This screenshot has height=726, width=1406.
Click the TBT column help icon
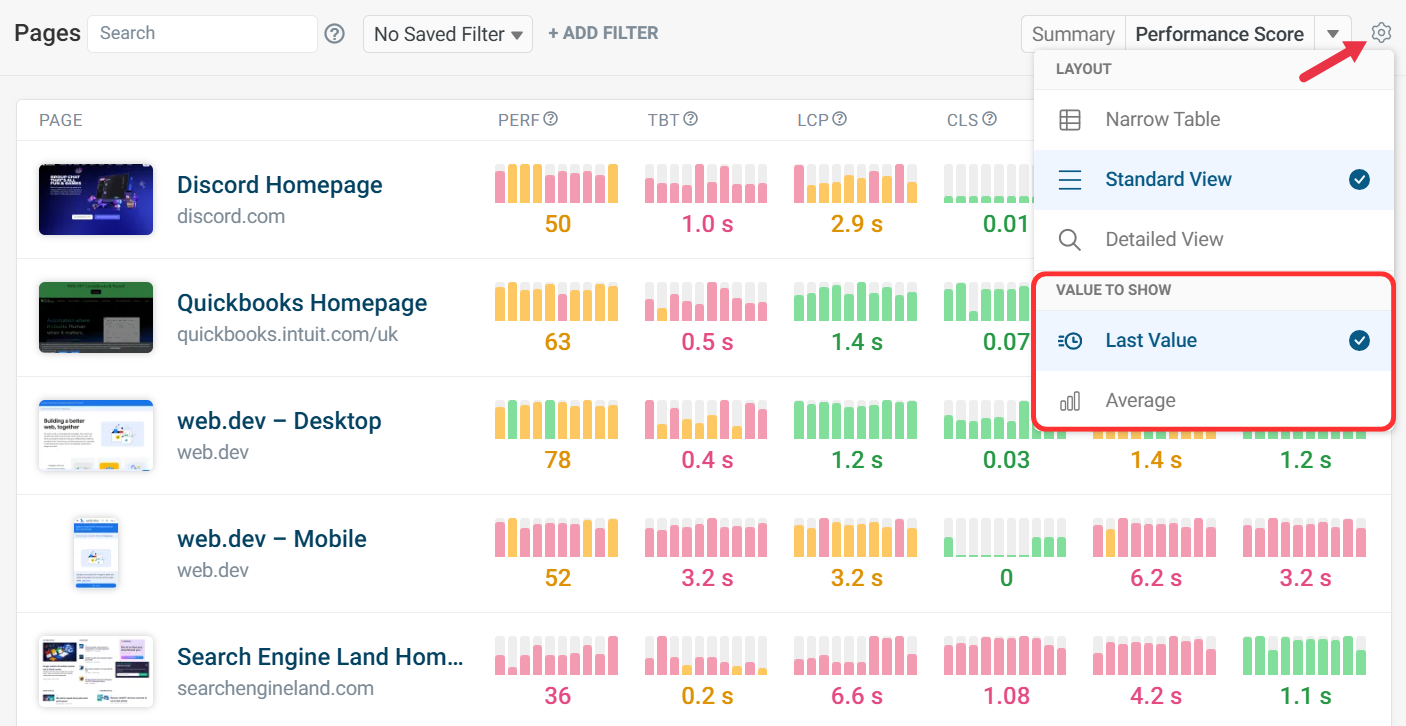click(690, 119)
